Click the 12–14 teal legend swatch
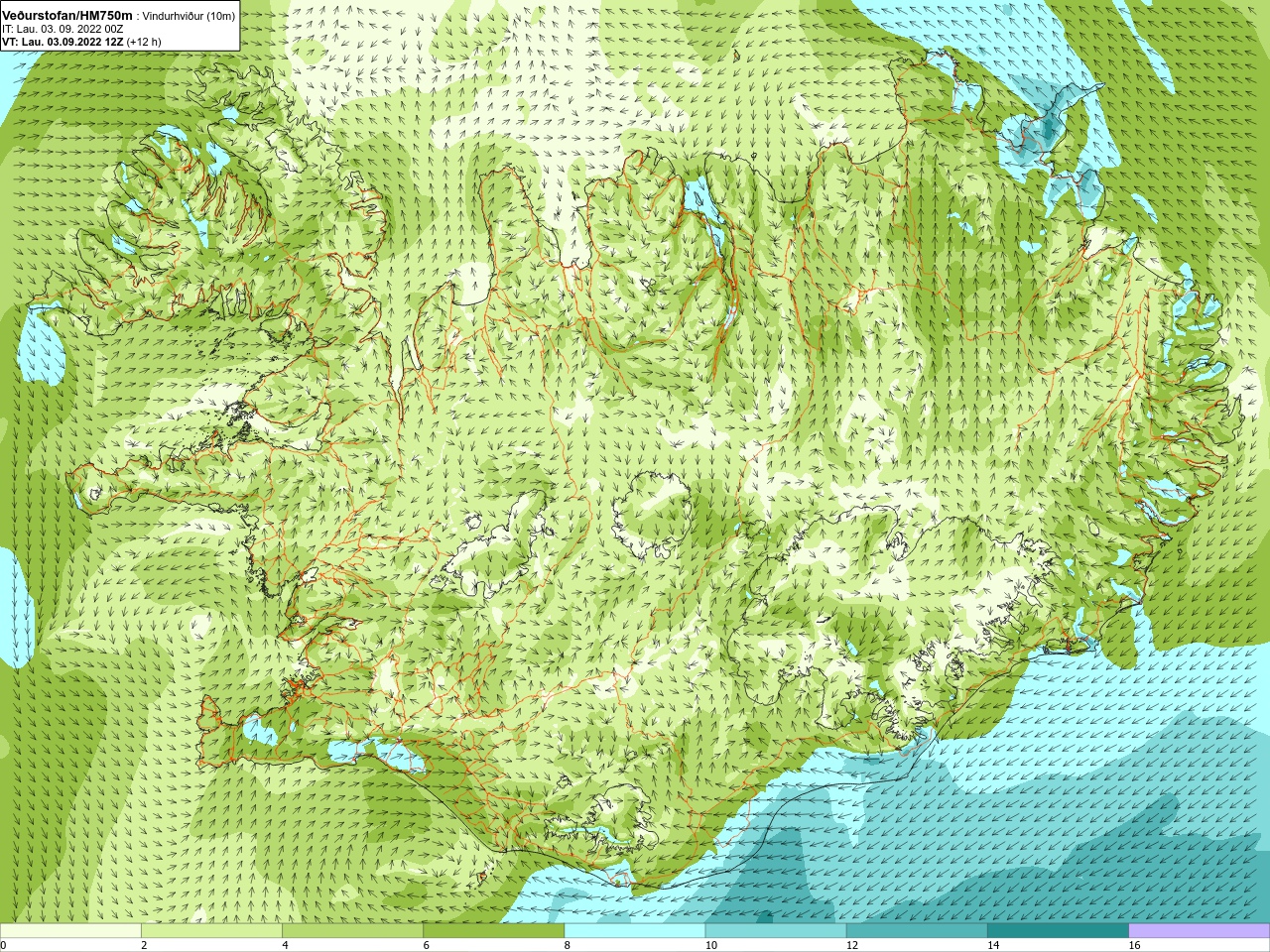 click(917, 931)
